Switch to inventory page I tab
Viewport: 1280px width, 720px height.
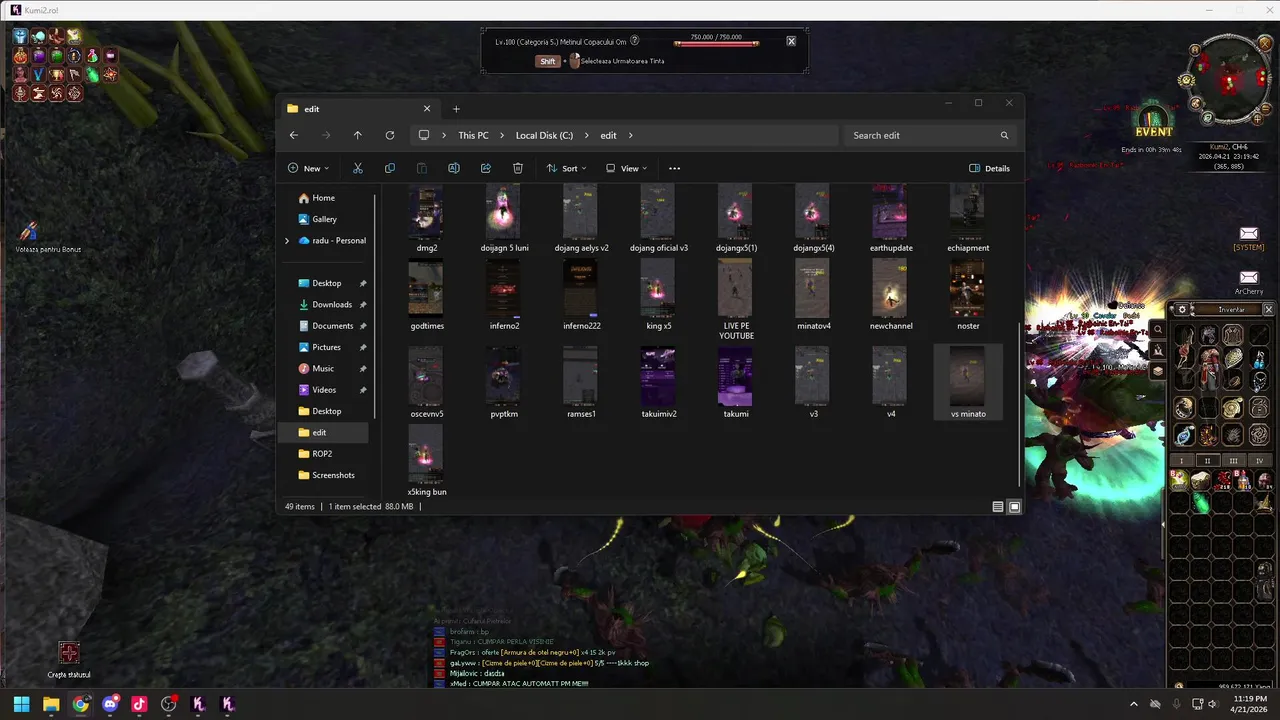pyautogui.click(x=1182, y=461)
